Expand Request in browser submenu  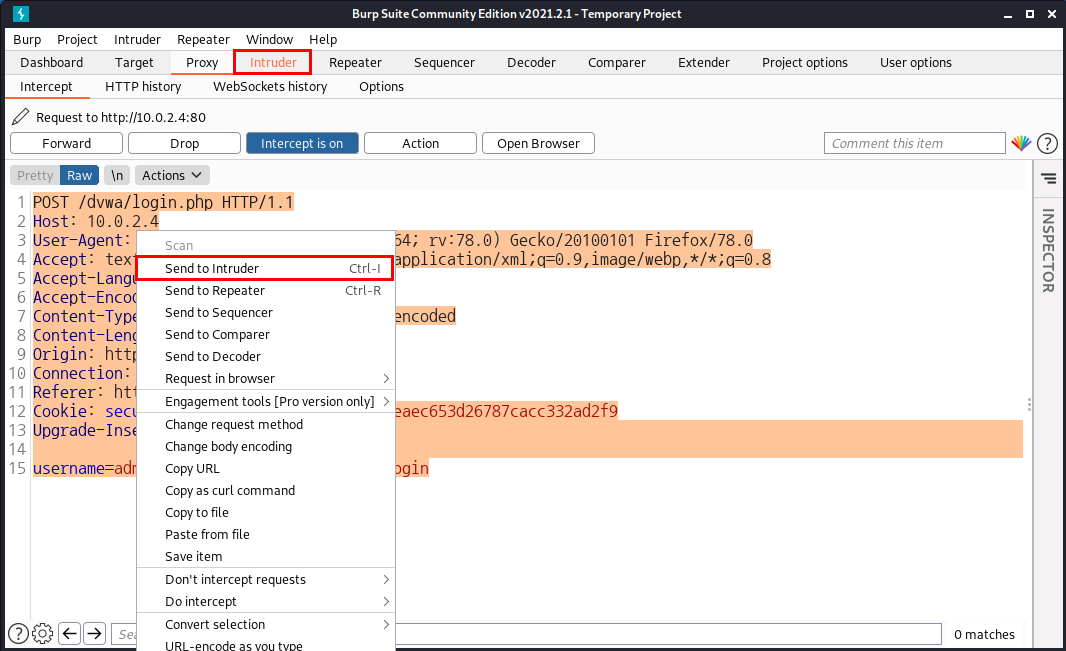tap(266, 379)
